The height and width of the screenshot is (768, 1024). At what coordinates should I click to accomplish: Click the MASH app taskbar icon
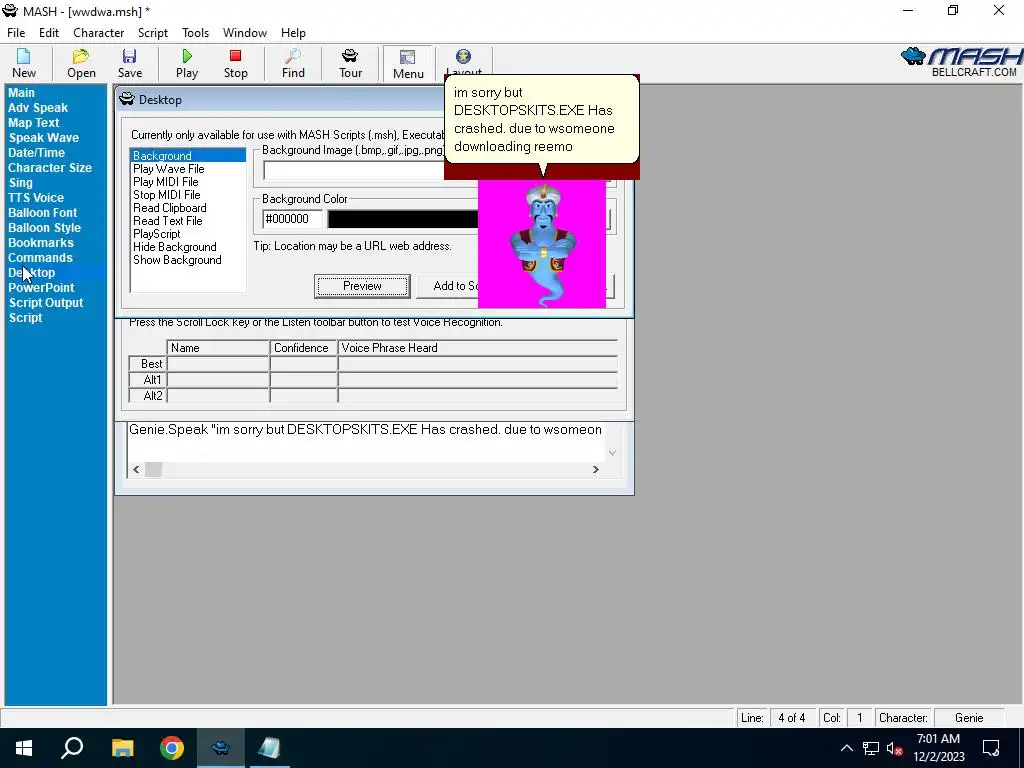(x=221, y=748)
